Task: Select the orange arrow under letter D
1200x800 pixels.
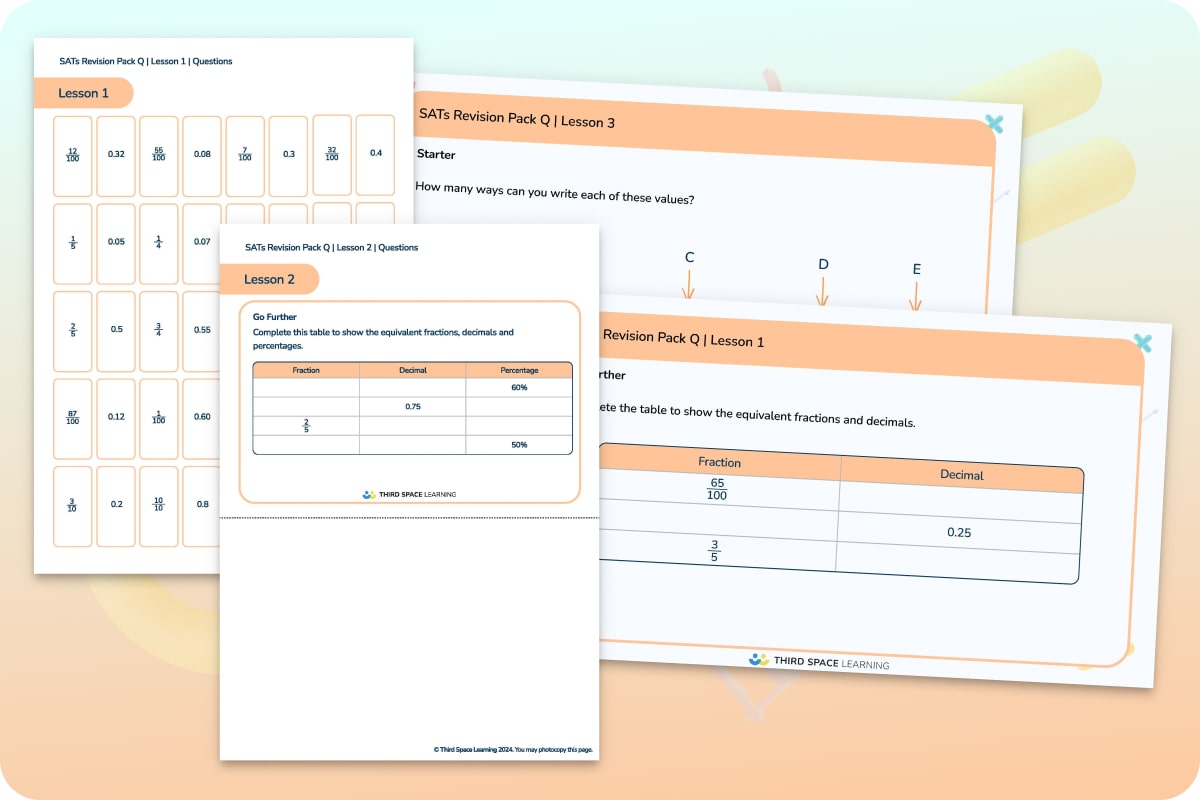Action: [822, 292]
